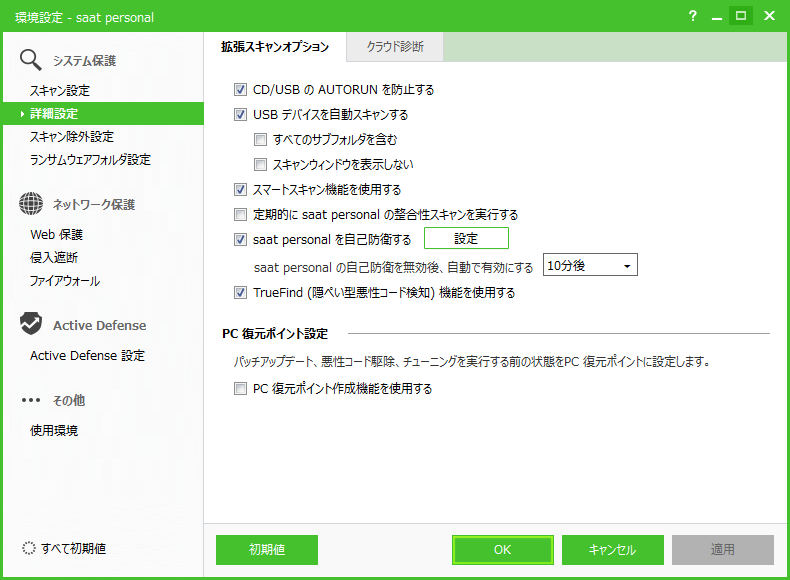Toggle USB デバイスを自動スキャンする checkbox

(x=240, y=115)
